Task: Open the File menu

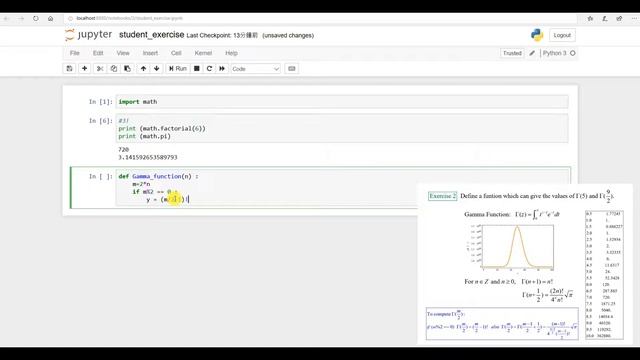Action: pyautogui.click(x=75, y=53)
